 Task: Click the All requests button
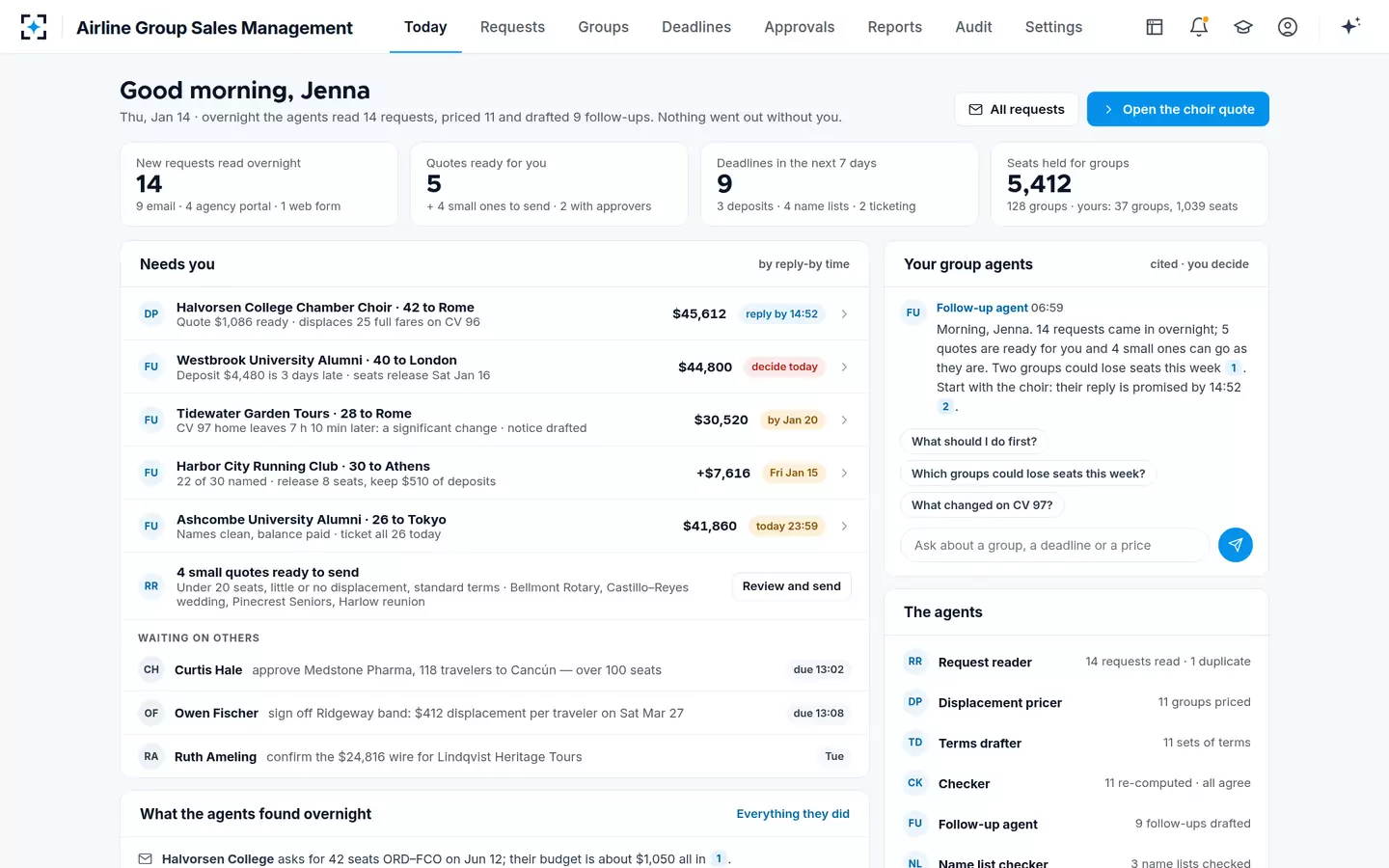[1016, 109]
